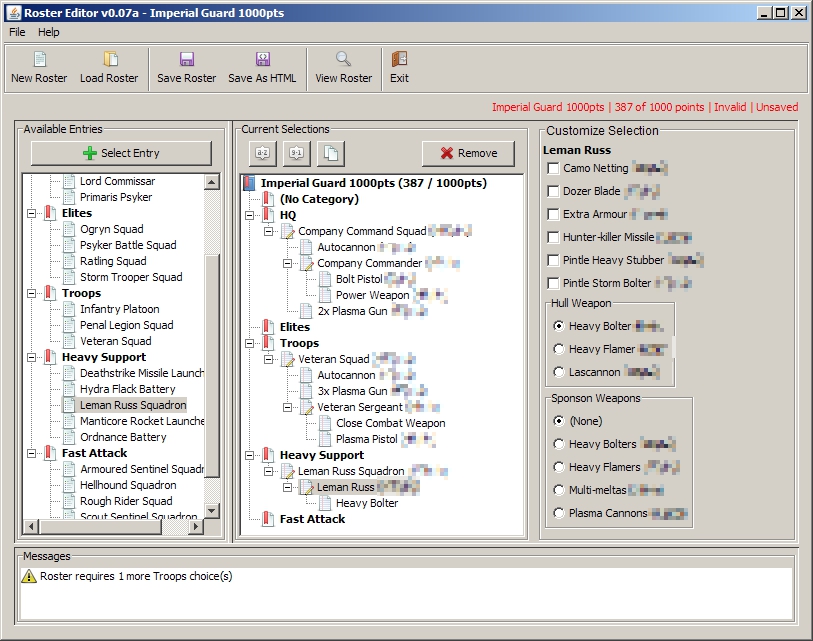Click the vertical scrollbar thumb in Available Entries
813x641 pixels.
212,366
